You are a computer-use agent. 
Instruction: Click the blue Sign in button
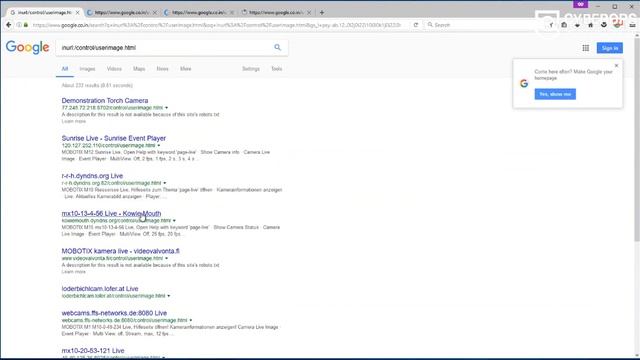click(x=610, y=48)
